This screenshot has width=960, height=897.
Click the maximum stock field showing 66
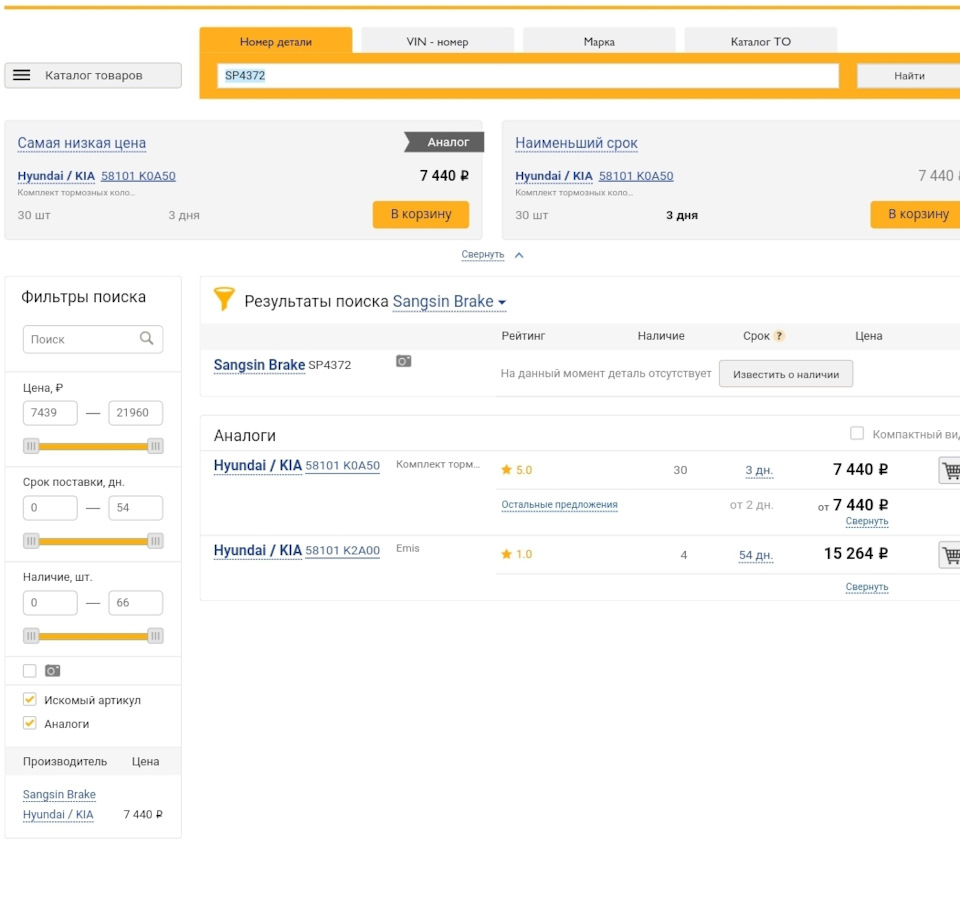[x=135, y=602]
